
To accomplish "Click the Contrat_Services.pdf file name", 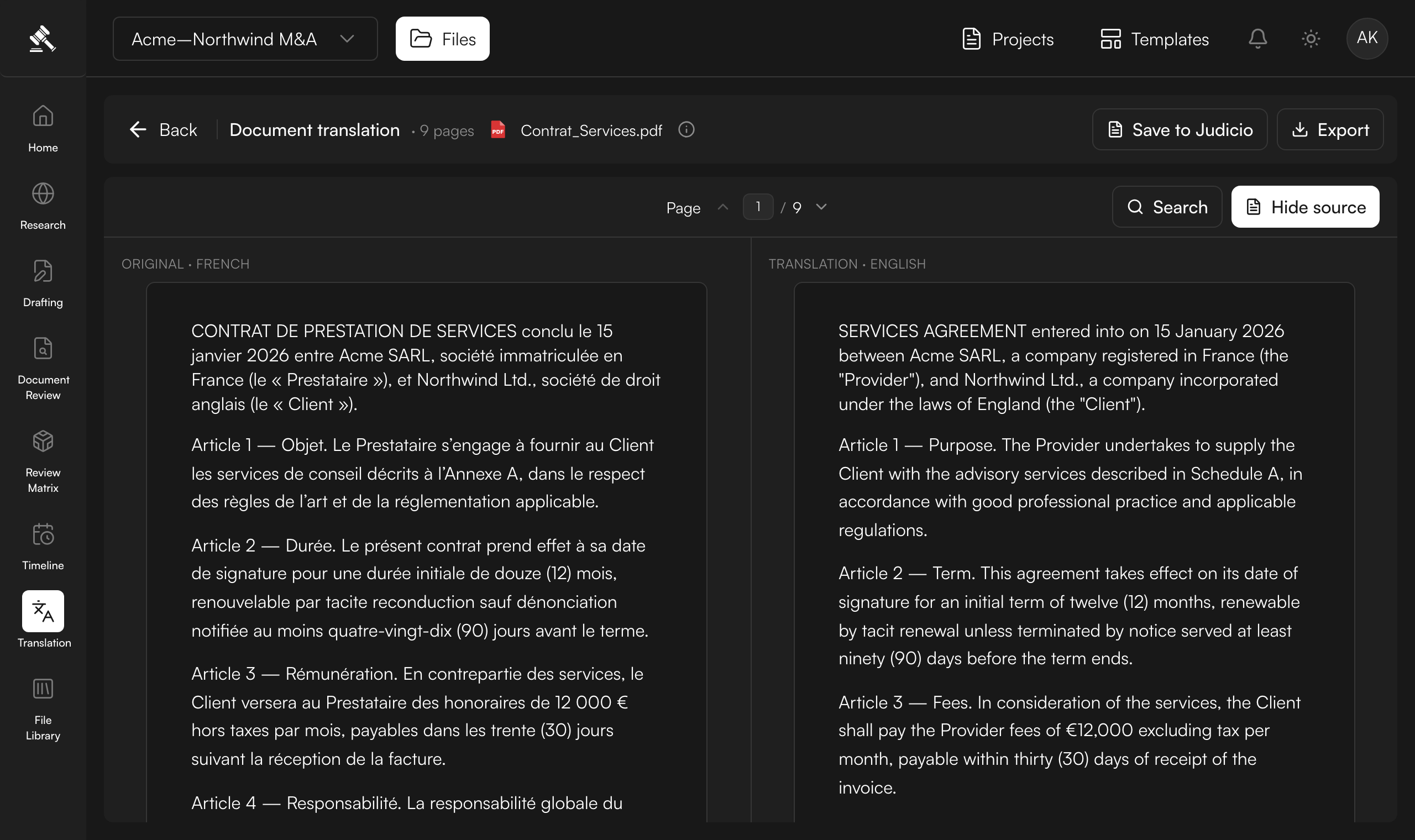I will point(591,130).
